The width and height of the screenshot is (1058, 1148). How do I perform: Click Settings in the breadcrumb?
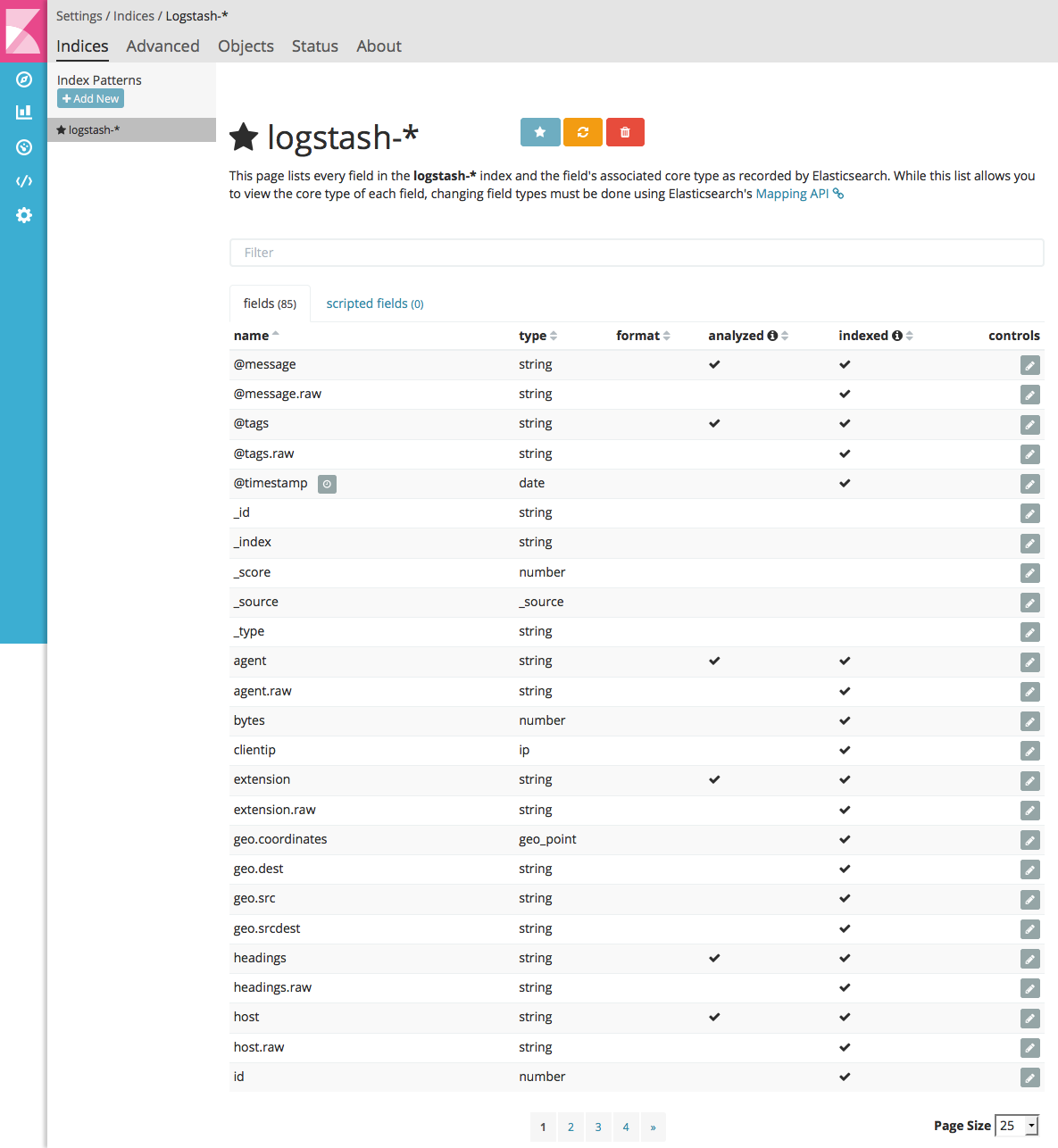pos(79,16)
